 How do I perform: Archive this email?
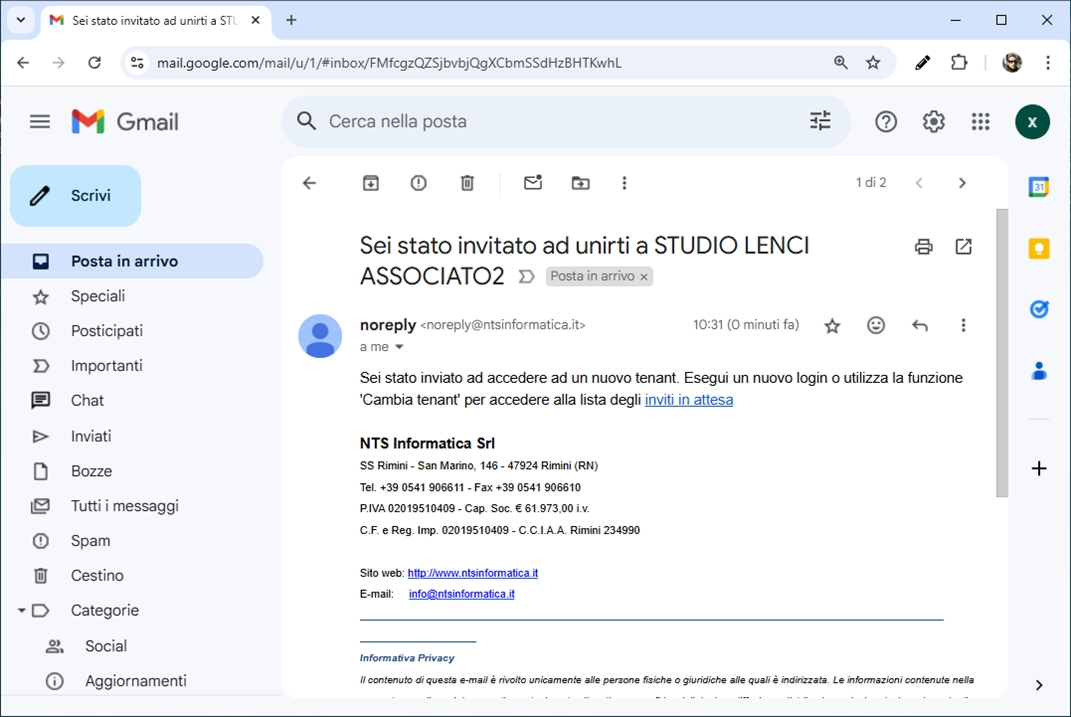click(x=370, y=183)
